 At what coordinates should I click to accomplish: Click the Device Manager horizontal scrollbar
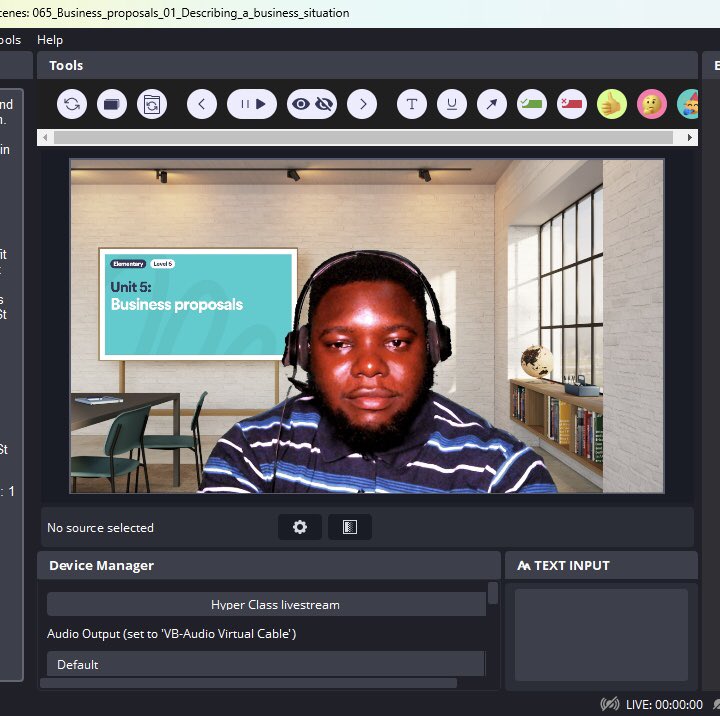[248, 683]
